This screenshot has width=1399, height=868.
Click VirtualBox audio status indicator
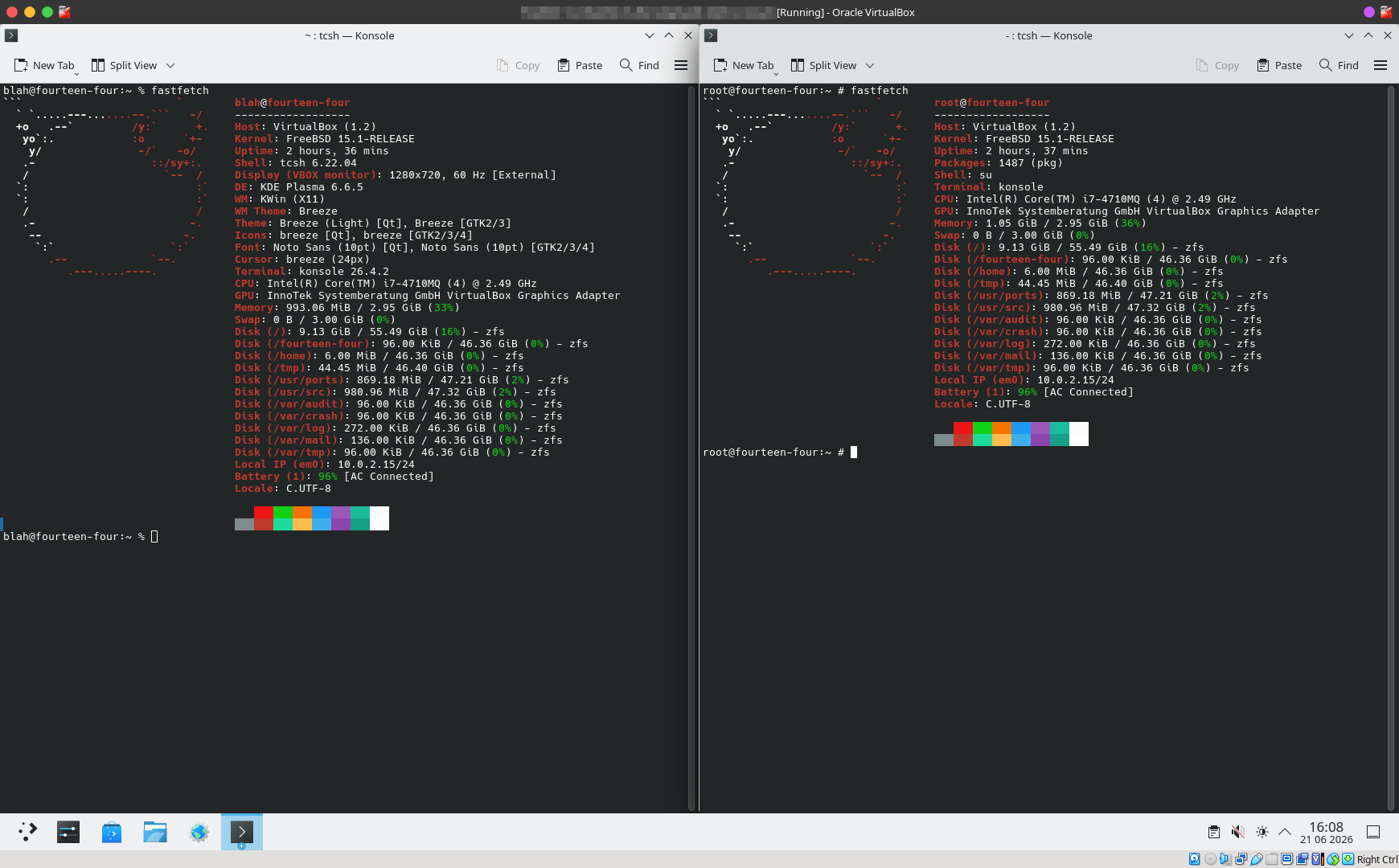[1225, 859]
